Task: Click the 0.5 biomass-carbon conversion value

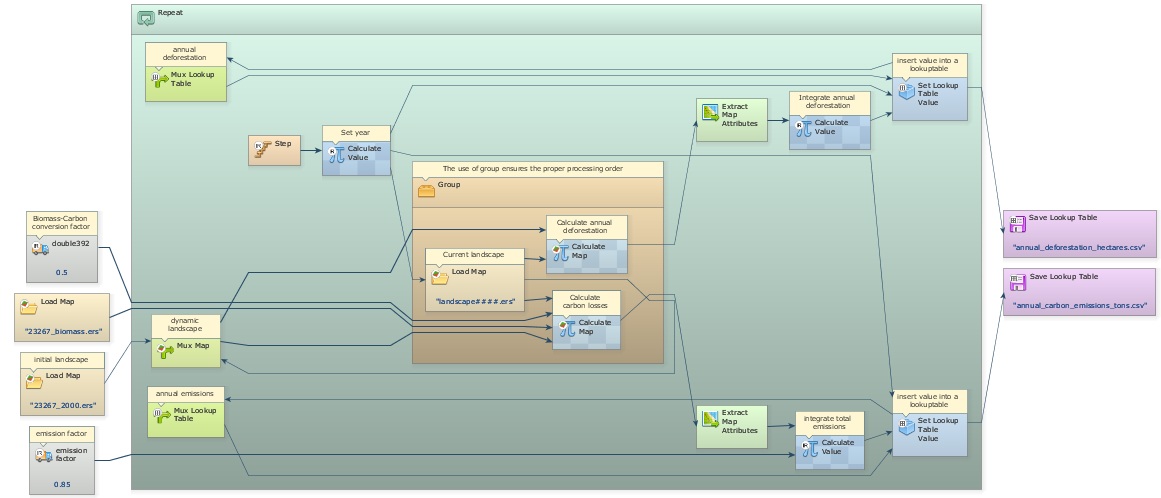Action: point(61,272)
